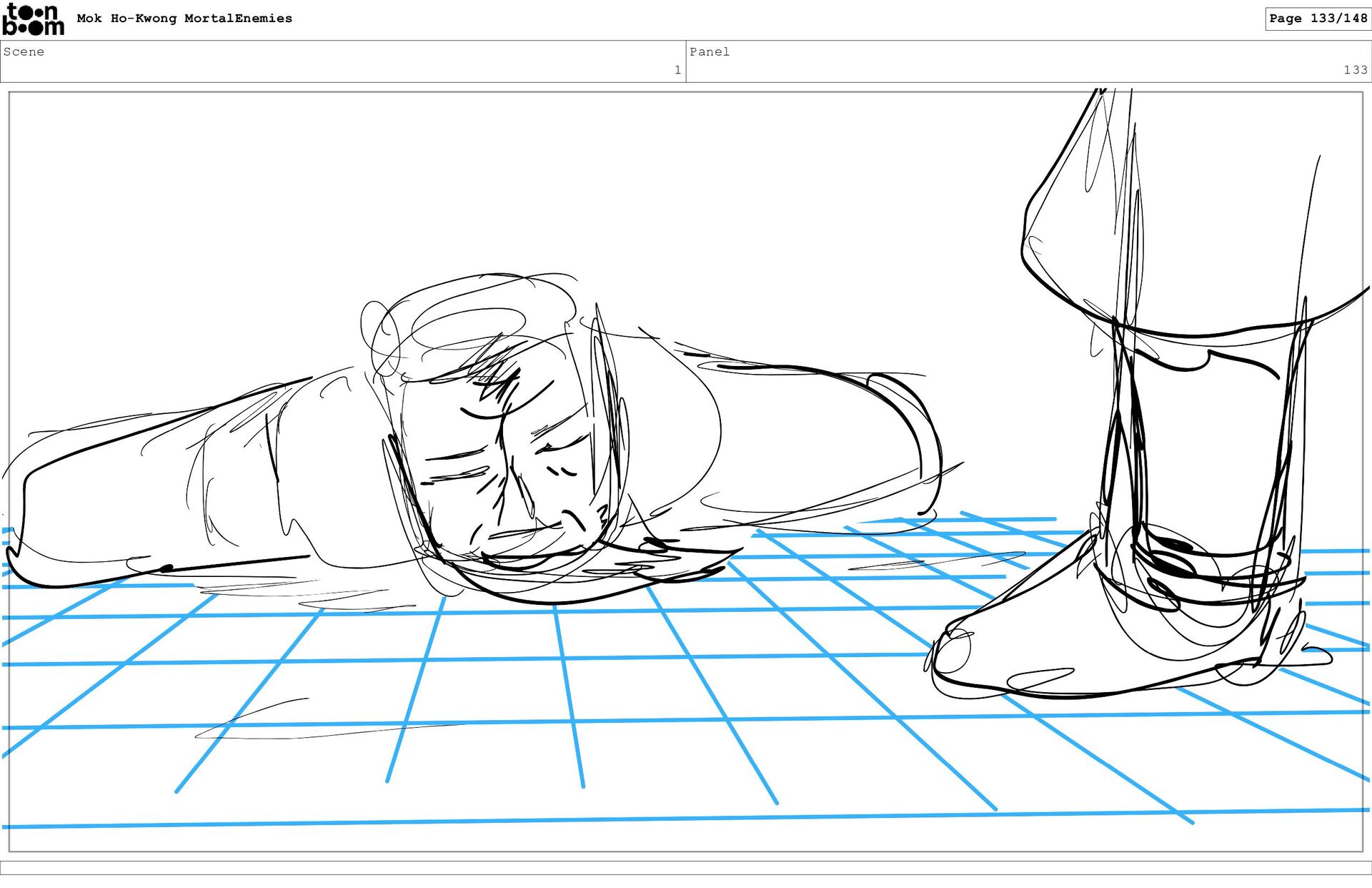Viewport: 1372px width, 888px height.
Task: Select the scene number 1 value
Action: pyautogui.click(x=677, y=70)
